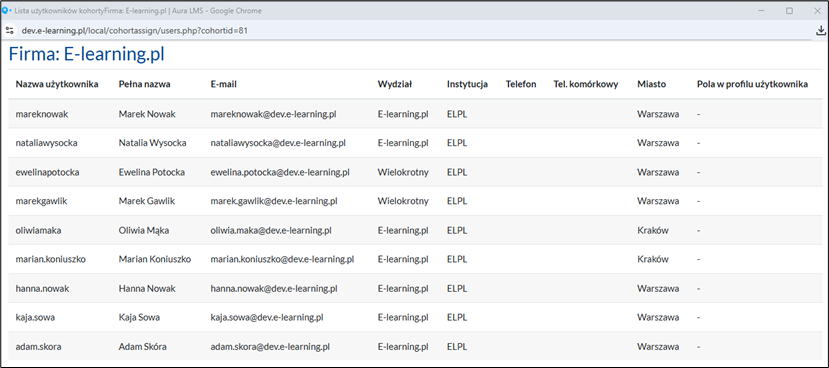Click the 'Miasto' column header
This screenshot has height=368, width=829.
click(651, 84)
